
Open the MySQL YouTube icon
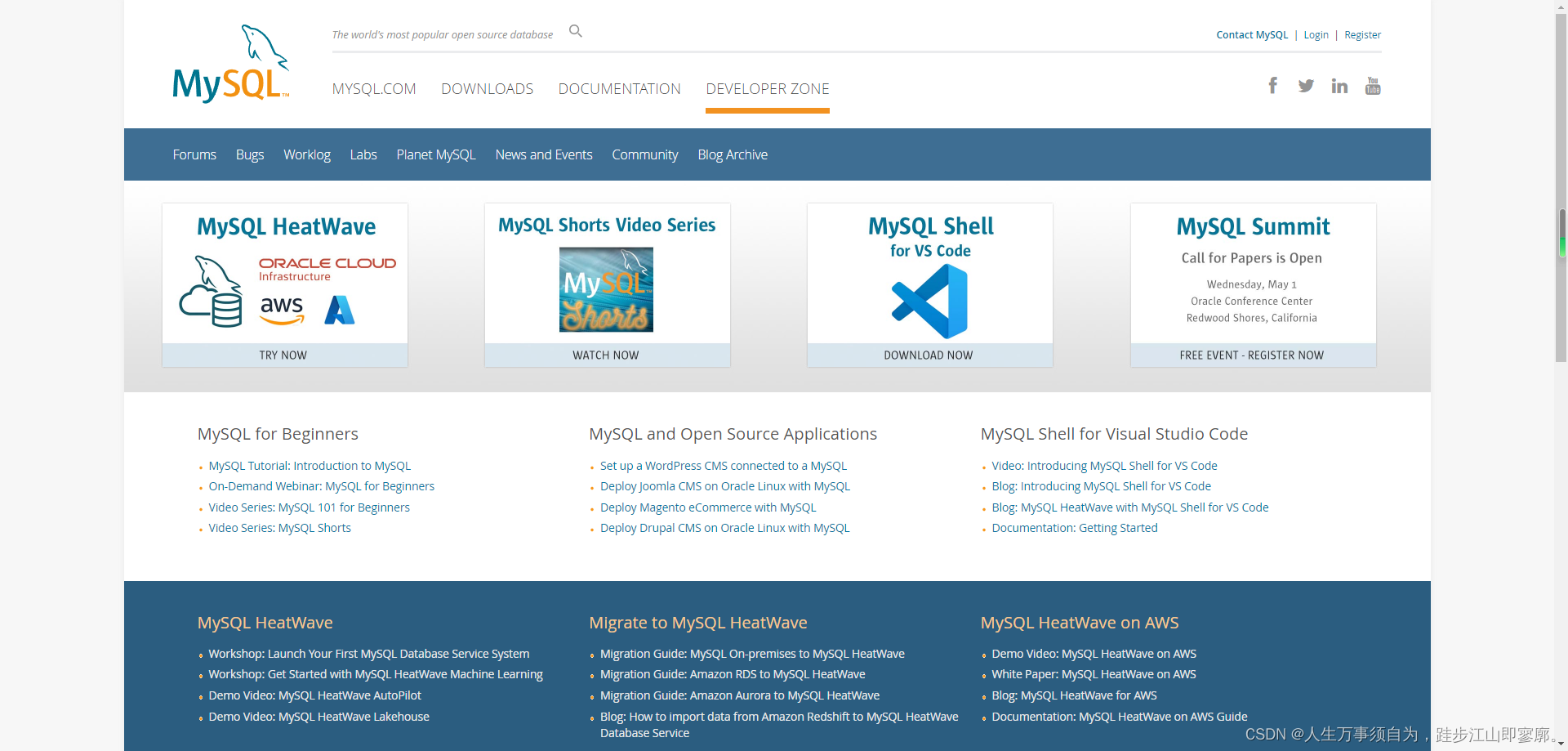pos(1373,86)
